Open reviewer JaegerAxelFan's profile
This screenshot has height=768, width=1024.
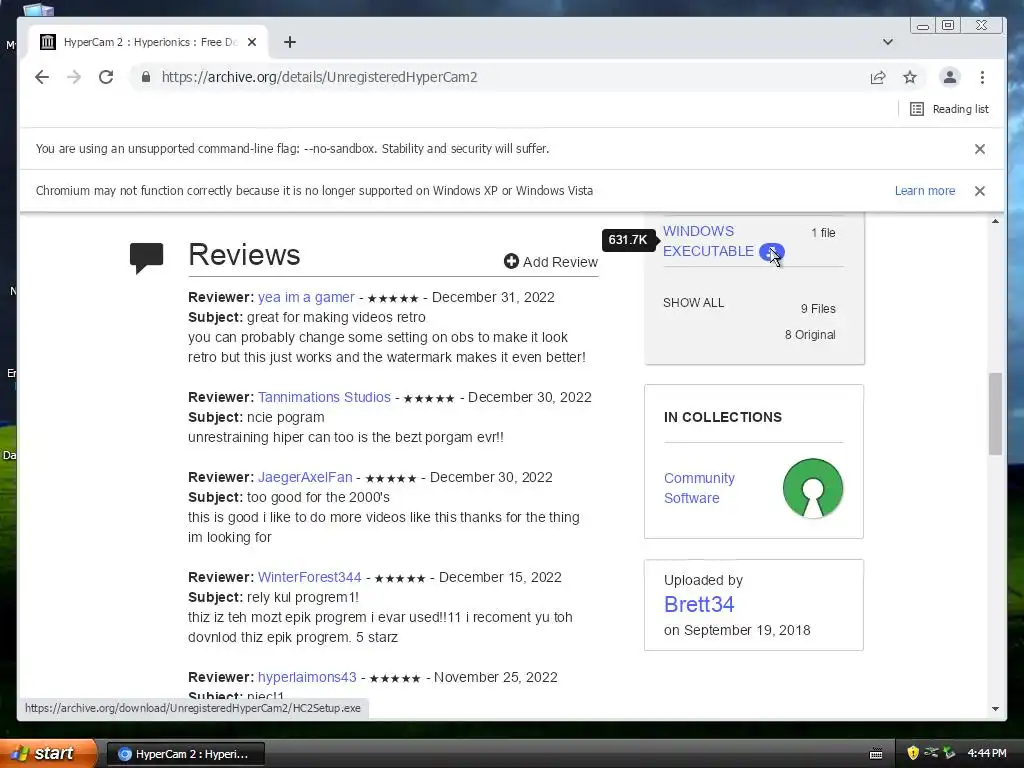click(305, 477)
